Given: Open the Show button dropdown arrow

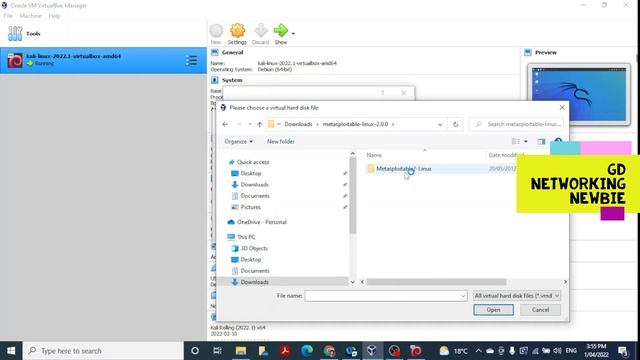Looking at the screenshot, I should tap(293, 33).
